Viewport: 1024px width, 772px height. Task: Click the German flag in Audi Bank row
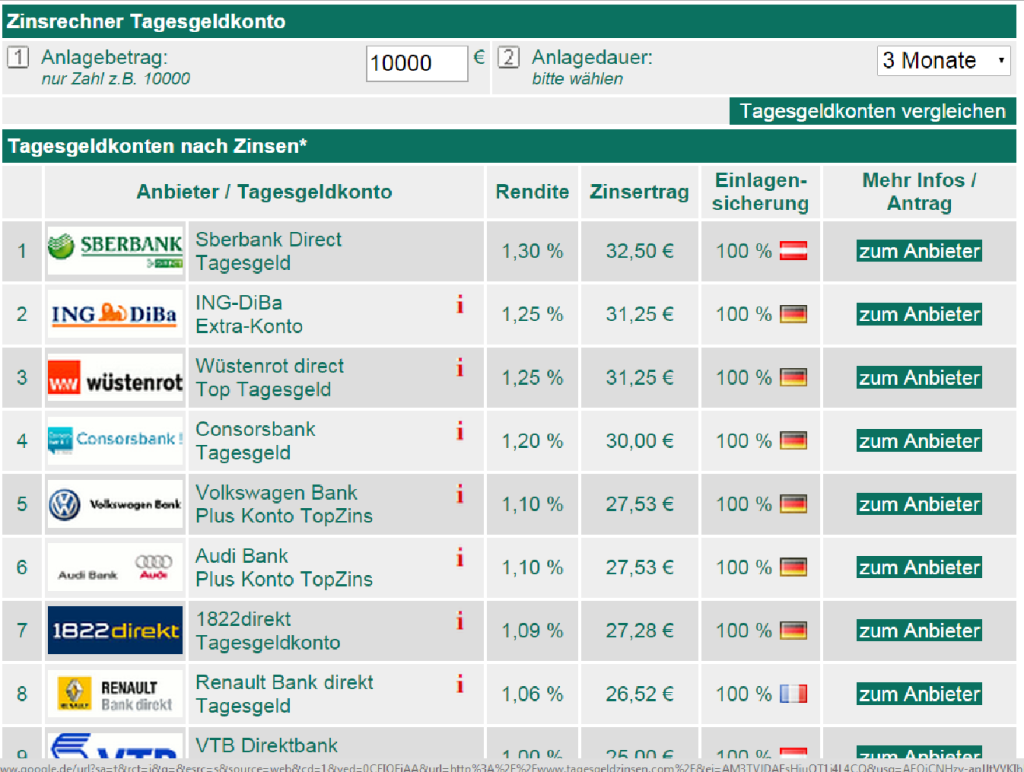click(793, 568)
